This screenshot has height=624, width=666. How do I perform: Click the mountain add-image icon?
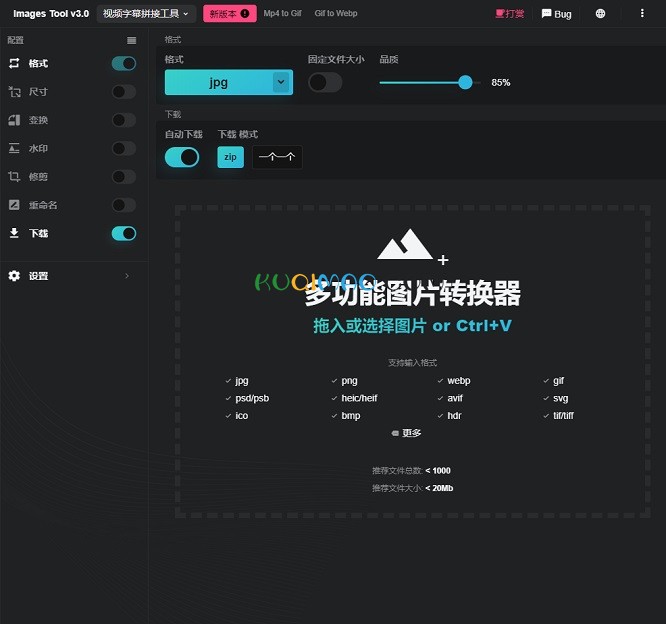[x=412, y=246]
